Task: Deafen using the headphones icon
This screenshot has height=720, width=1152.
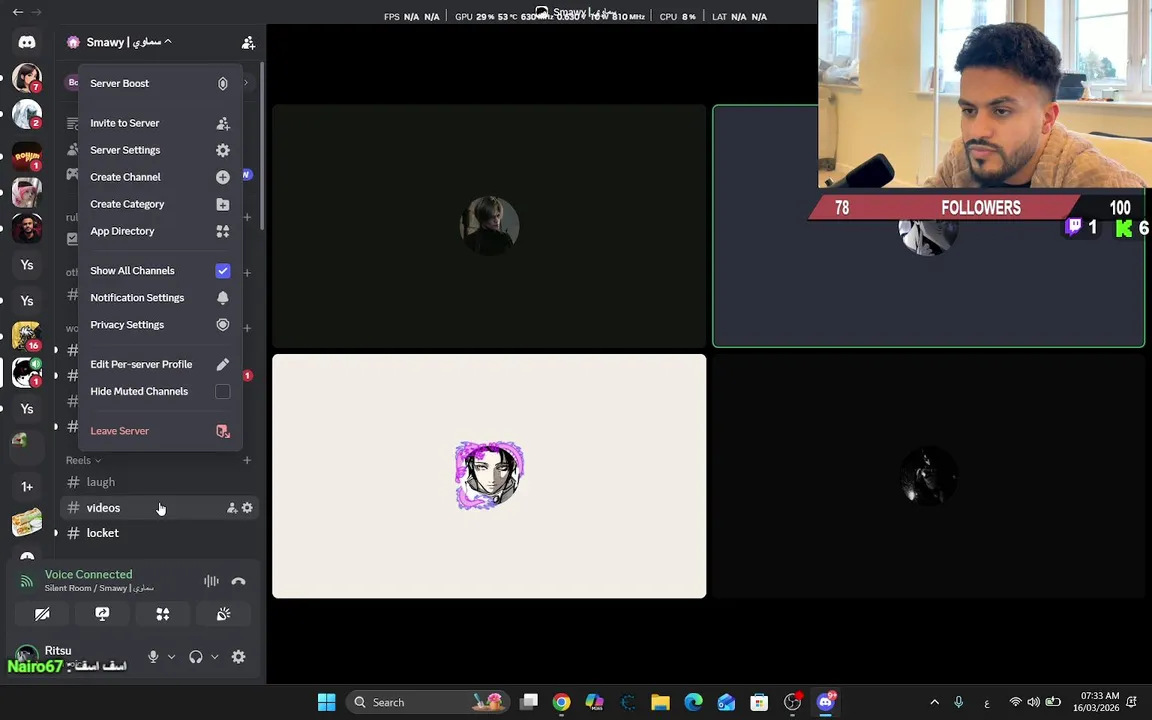Action: (195, 657)
